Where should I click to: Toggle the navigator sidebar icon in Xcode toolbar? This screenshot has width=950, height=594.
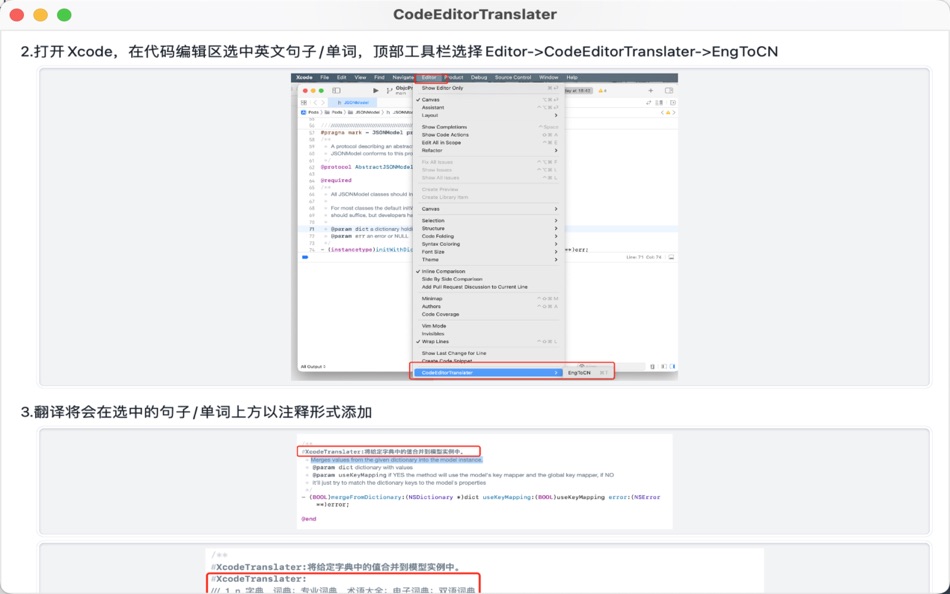[336, 90]
